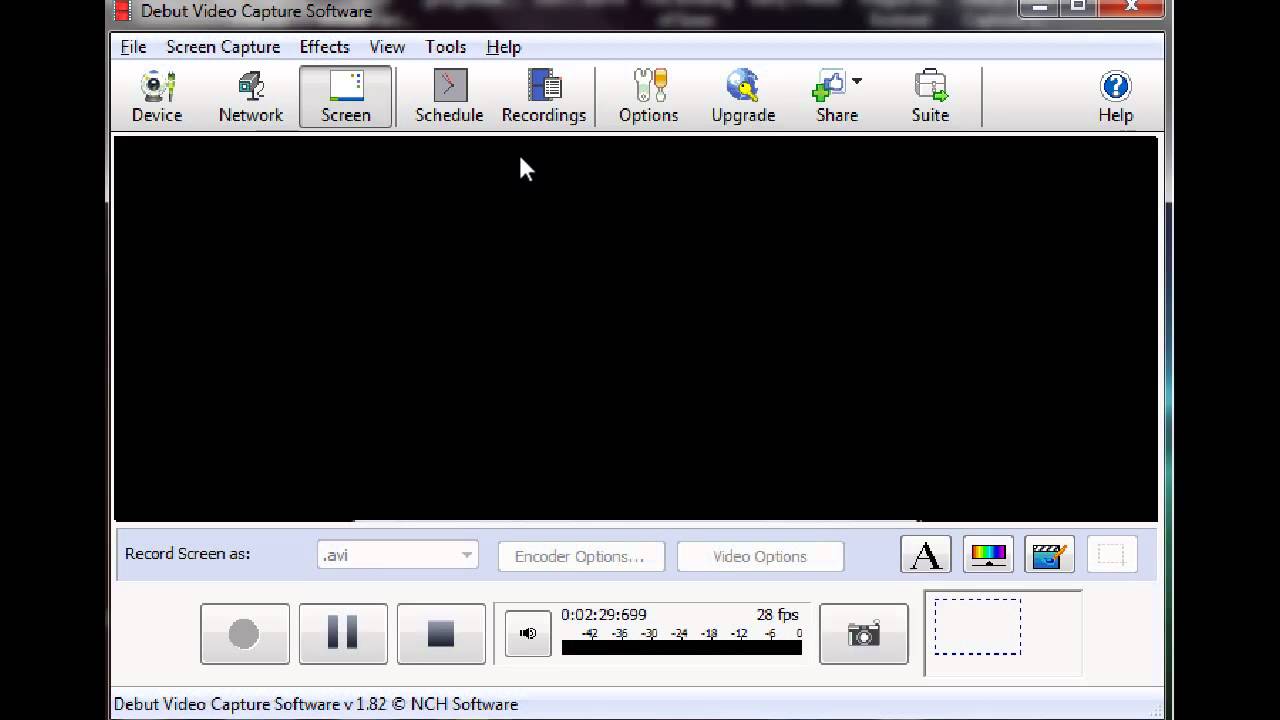Viewport: 1280px width, 720px height.
Task: Click the 28 fps readout
Action: click(778, 615)
